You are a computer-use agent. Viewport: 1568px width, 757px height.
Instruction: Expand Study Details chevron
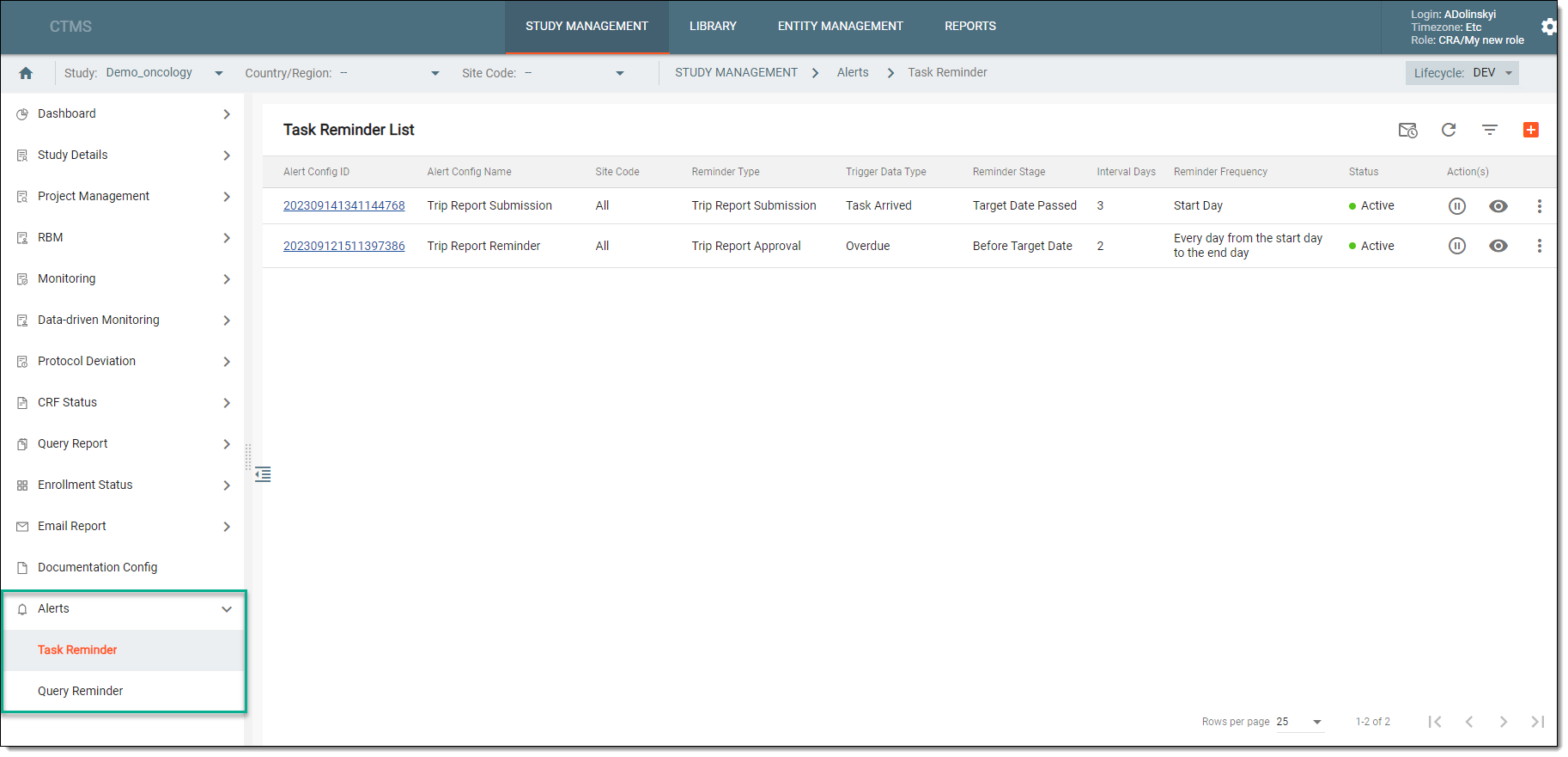point(227,156)
